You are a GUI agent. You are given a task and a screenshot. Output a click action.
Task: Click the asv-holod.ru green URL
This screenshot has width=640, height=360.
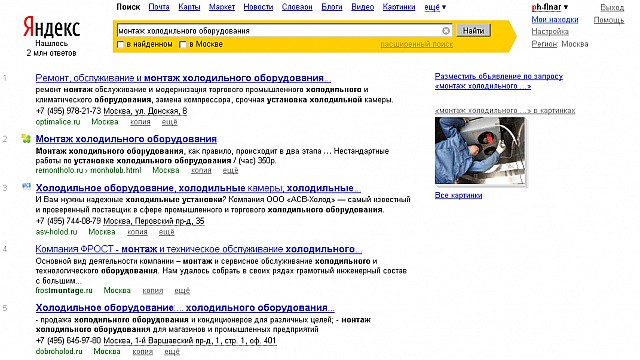coord(56,232)
